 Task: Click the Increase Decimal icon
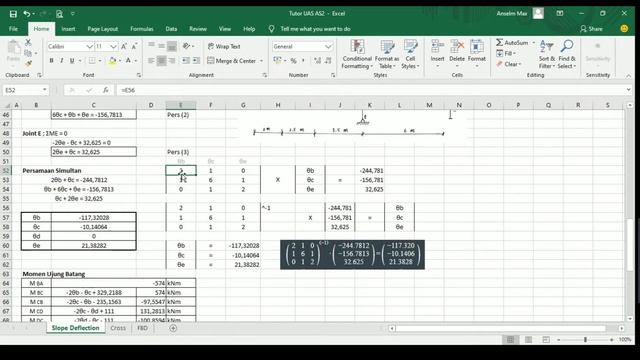click(317, 61)
